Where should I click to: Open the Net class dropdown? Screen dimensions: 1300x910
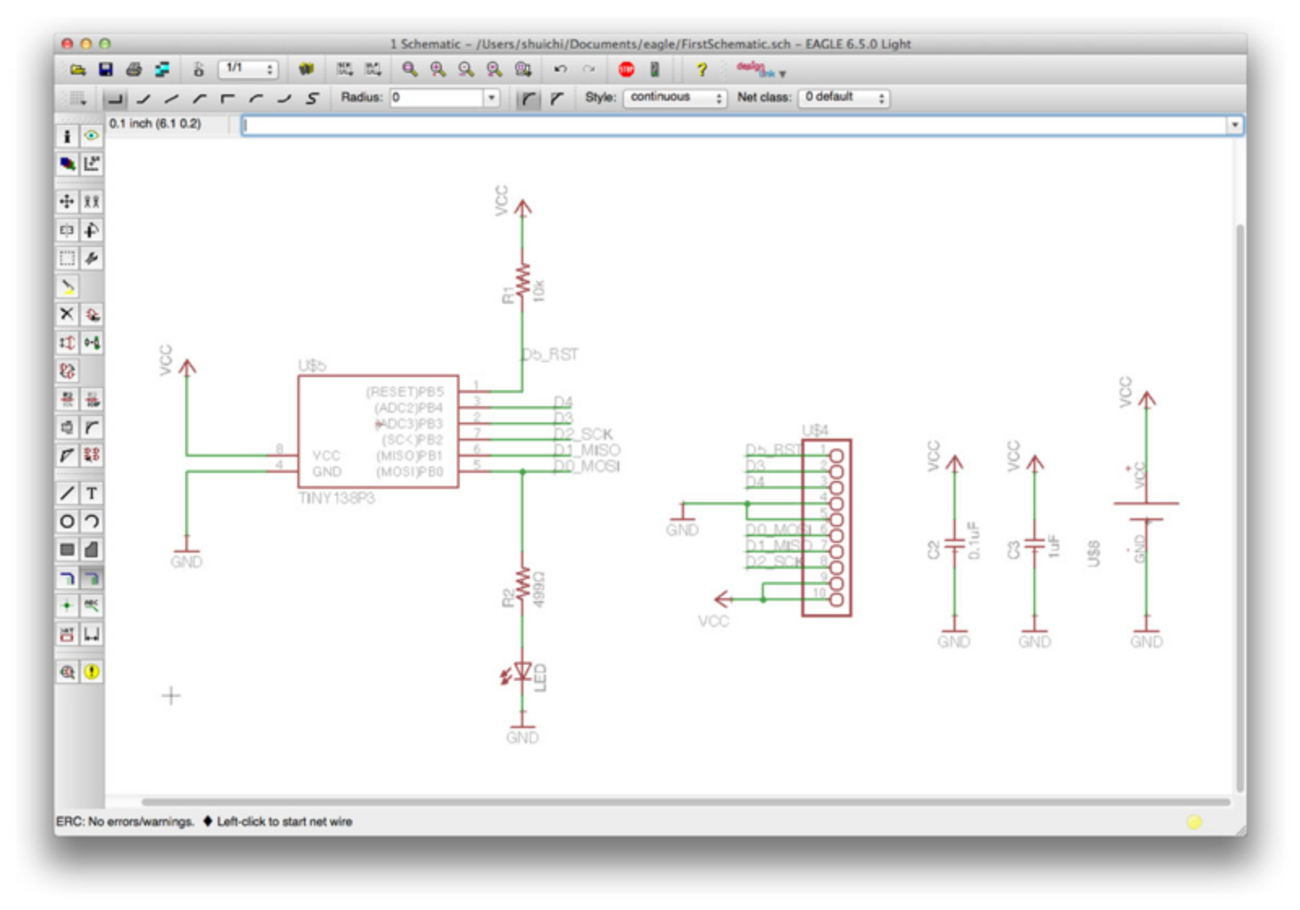pyautogui.click(x=843, y=98)
